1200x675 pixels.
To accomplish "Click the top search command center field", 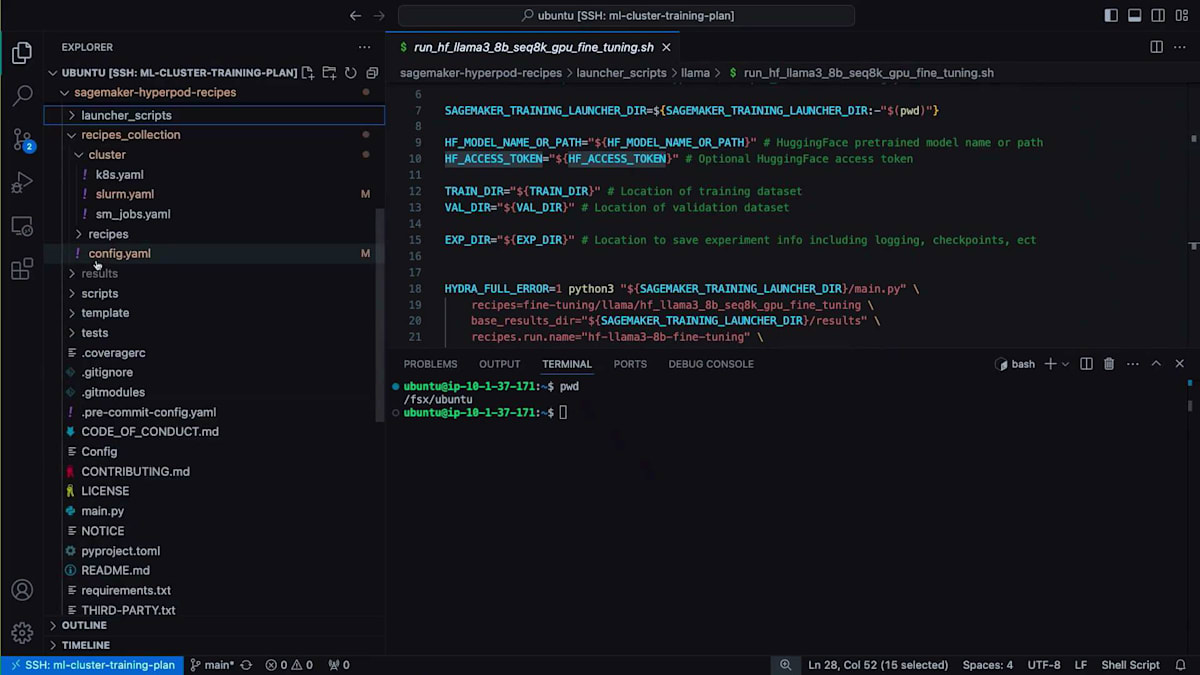I will click(x=626, y=16).
